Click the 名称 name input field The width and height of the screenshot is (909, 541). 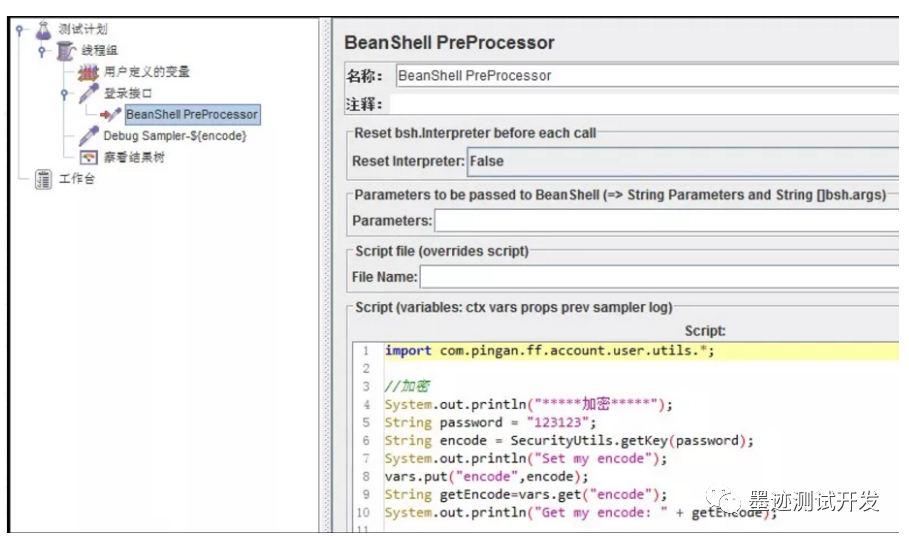646,75
